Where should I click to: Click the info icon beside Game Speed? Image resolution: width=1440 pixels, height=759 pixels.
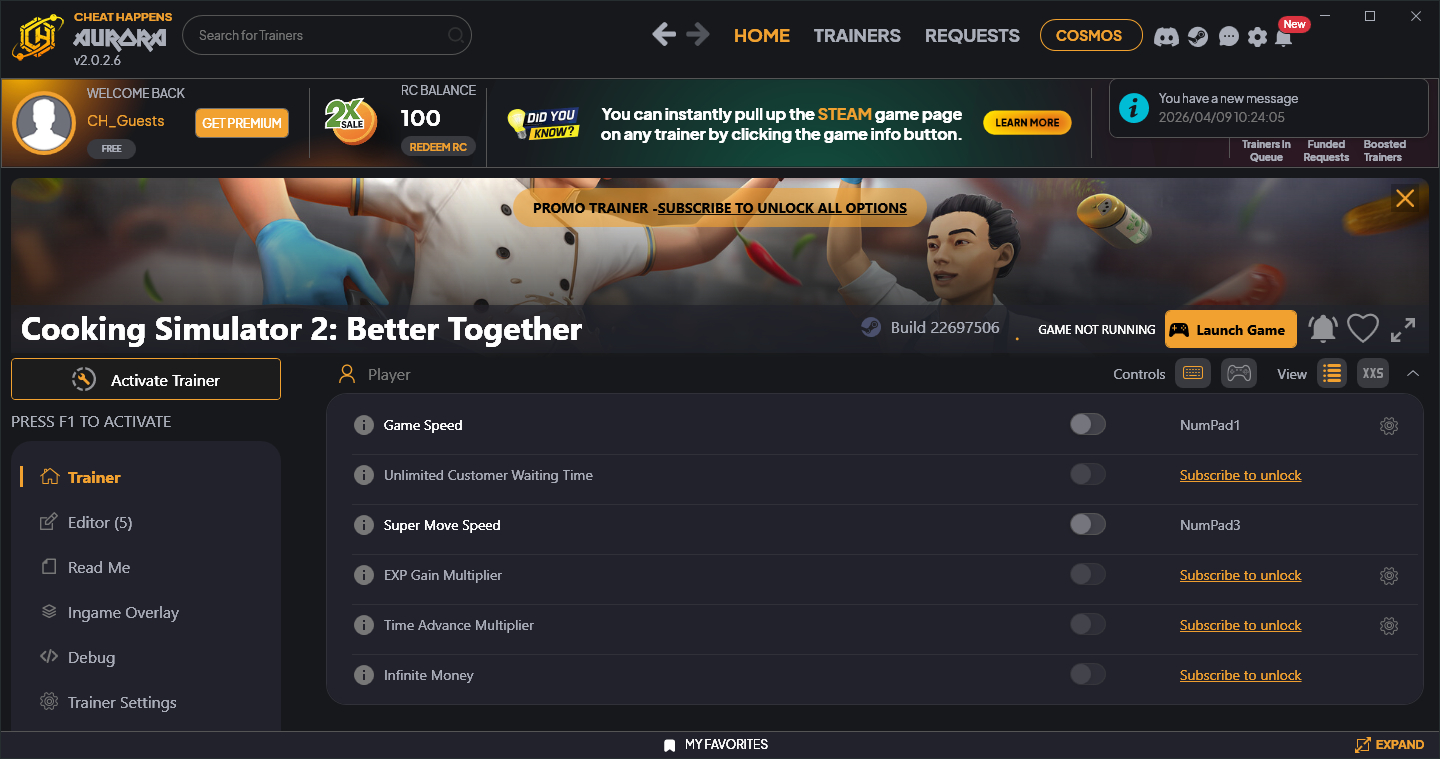coord(364,425)
